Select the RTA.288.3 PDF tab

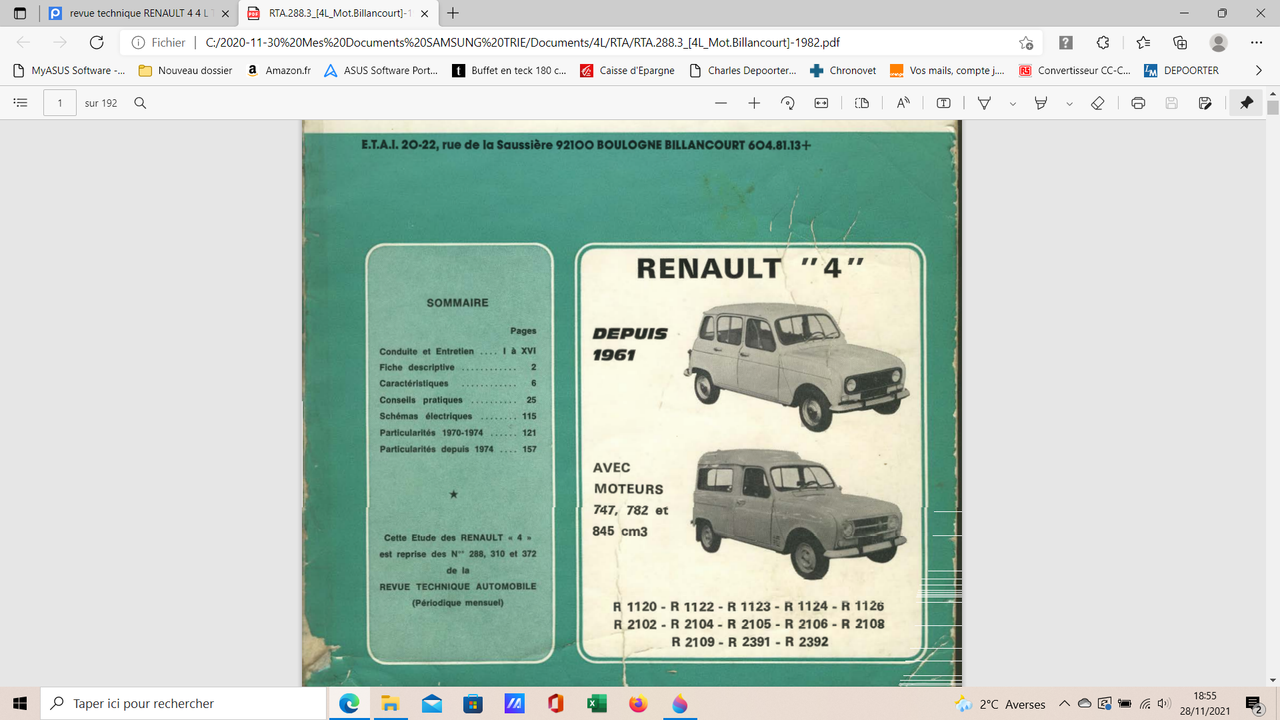[x=336, y=14]
